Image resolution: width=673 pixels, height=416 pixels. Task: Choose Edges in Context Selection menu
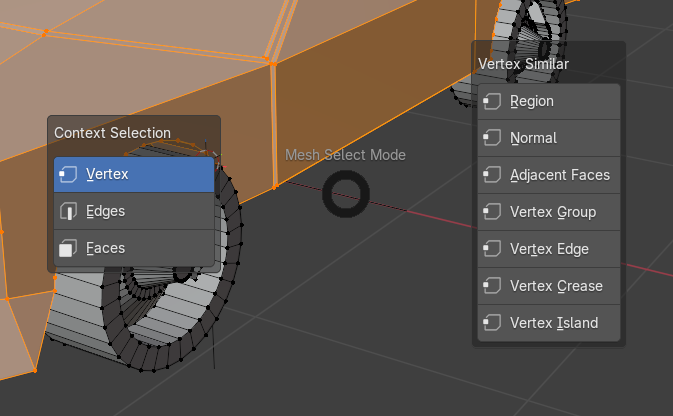pyautogui.click(x=134, y=211)
